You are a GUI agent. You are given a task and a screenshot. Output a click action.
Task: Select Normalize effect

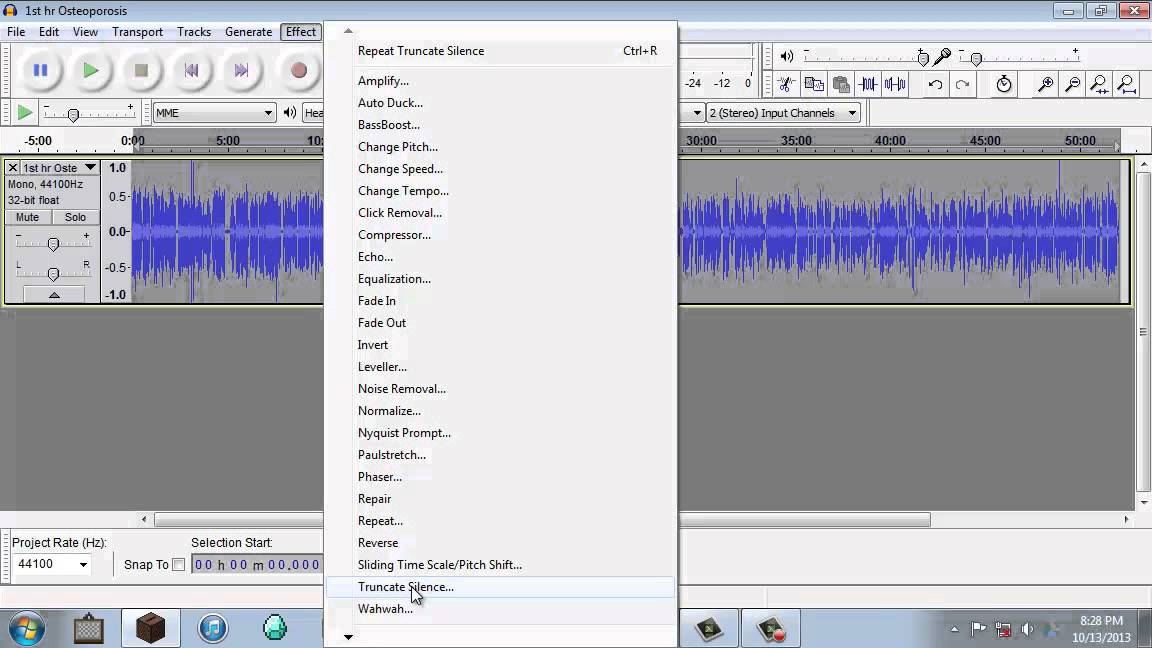tap(500, 411)
